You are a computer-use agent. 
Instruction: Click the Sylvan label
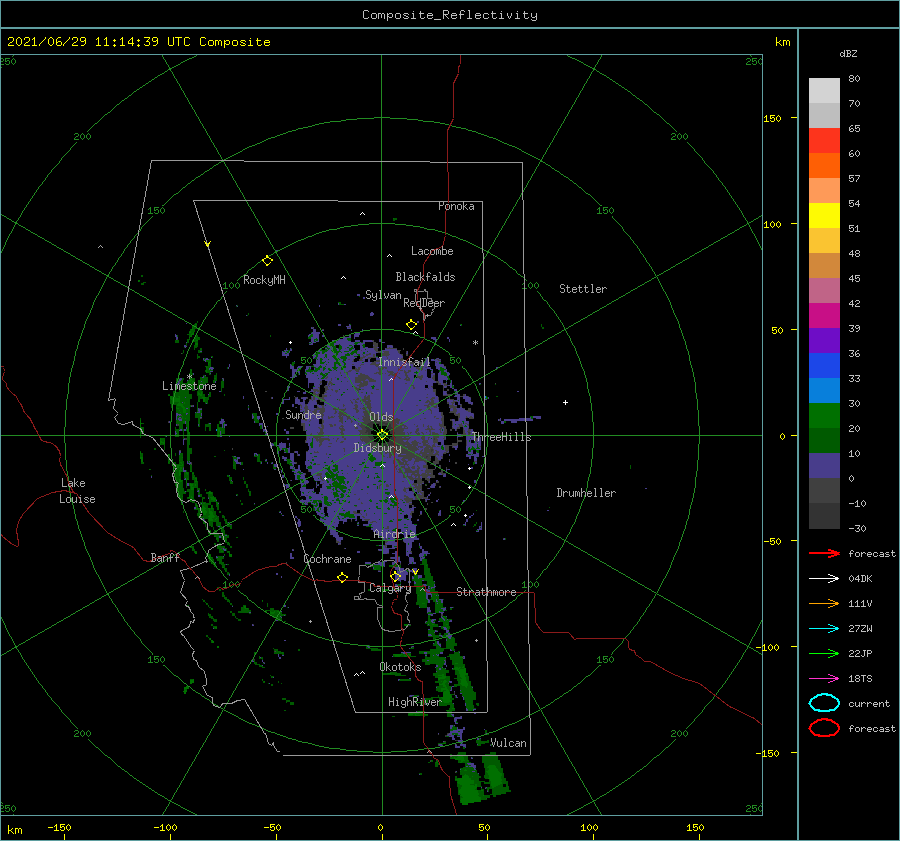click(x=383, y=295)
